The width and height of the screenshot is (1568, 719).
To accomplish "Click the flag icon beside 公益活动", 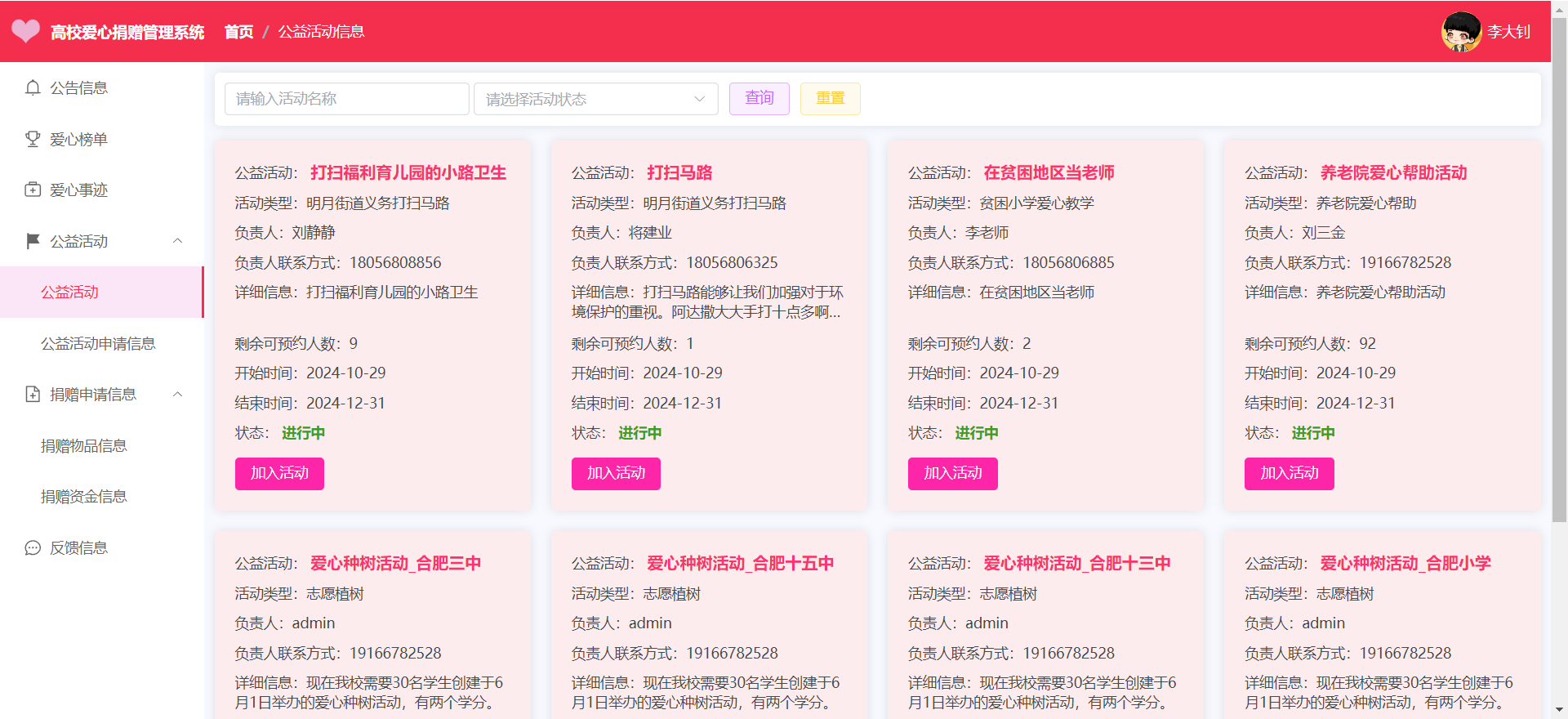I will point(33,241).
